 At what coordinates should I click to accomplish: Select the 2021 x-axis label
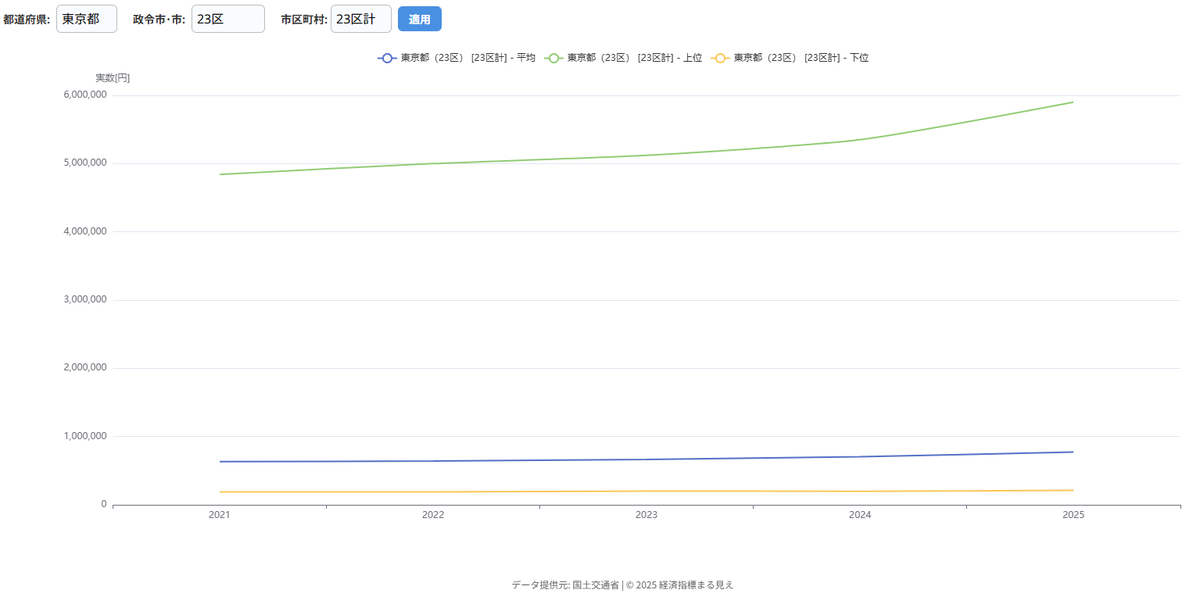pyautogui.click(x=219, y=515)
